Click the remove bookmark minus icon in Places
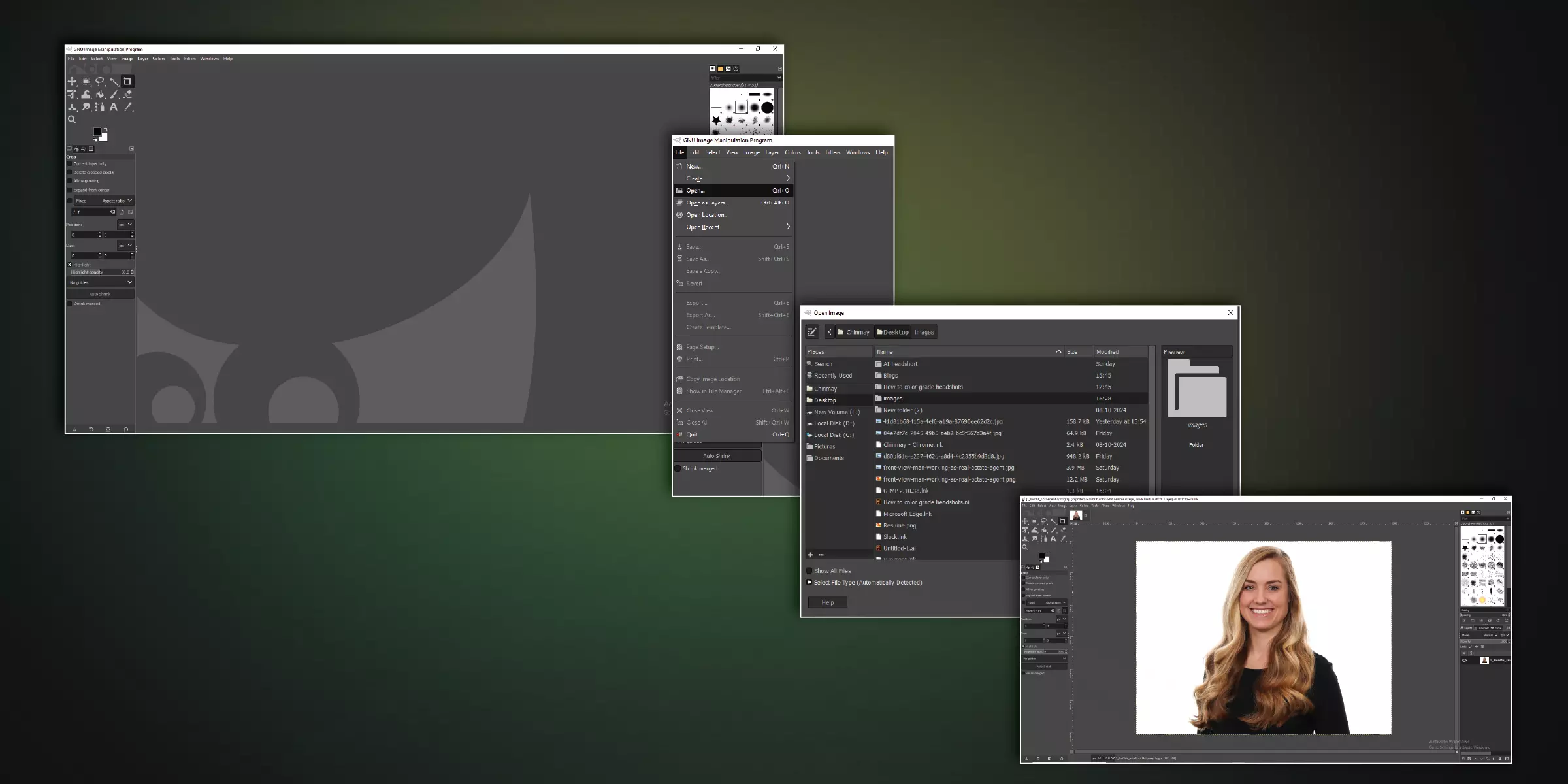 click(x=821, y=555)
